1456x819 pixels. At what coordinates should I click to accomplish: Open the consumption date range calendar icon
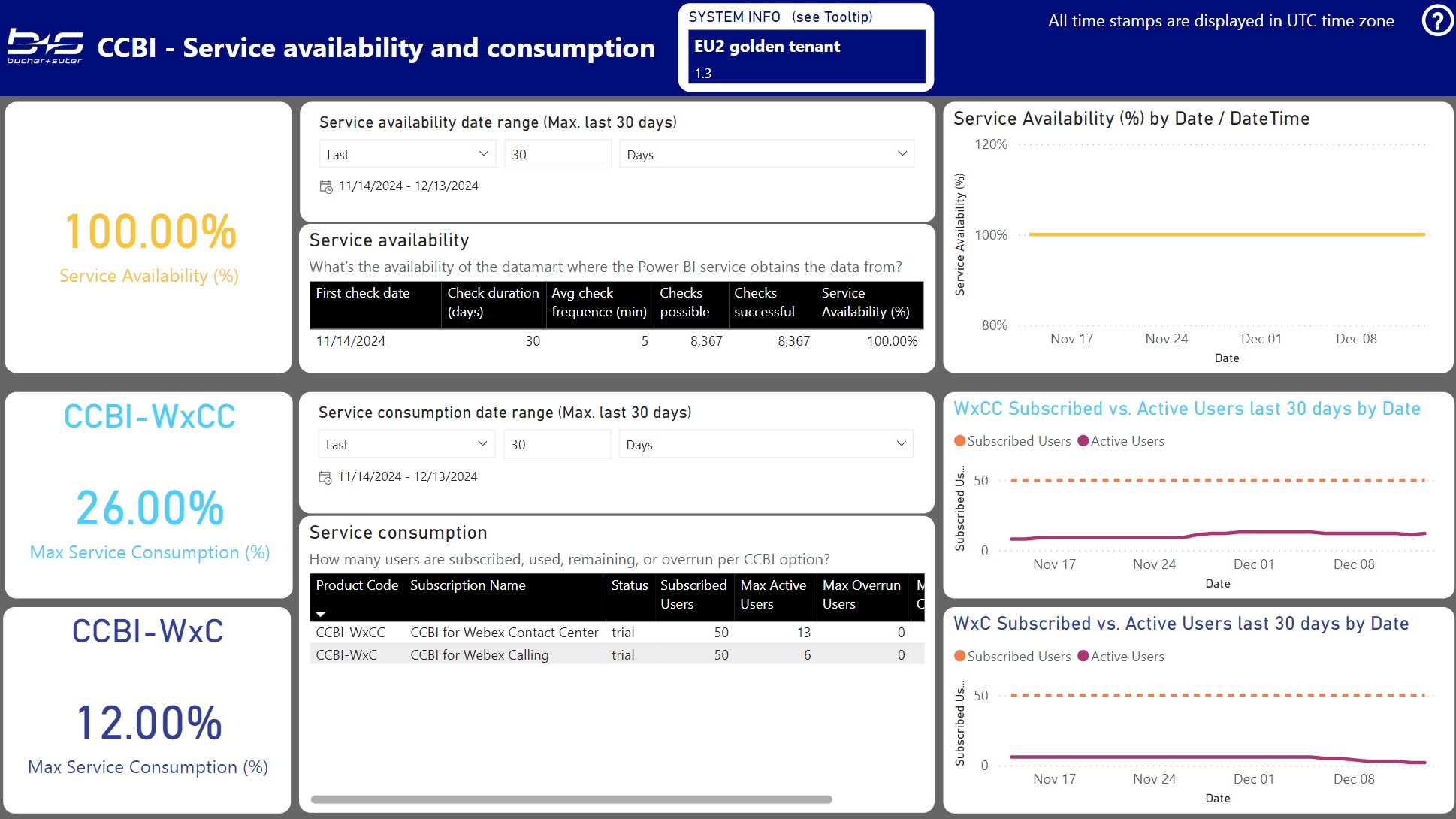tap(325, 477)
